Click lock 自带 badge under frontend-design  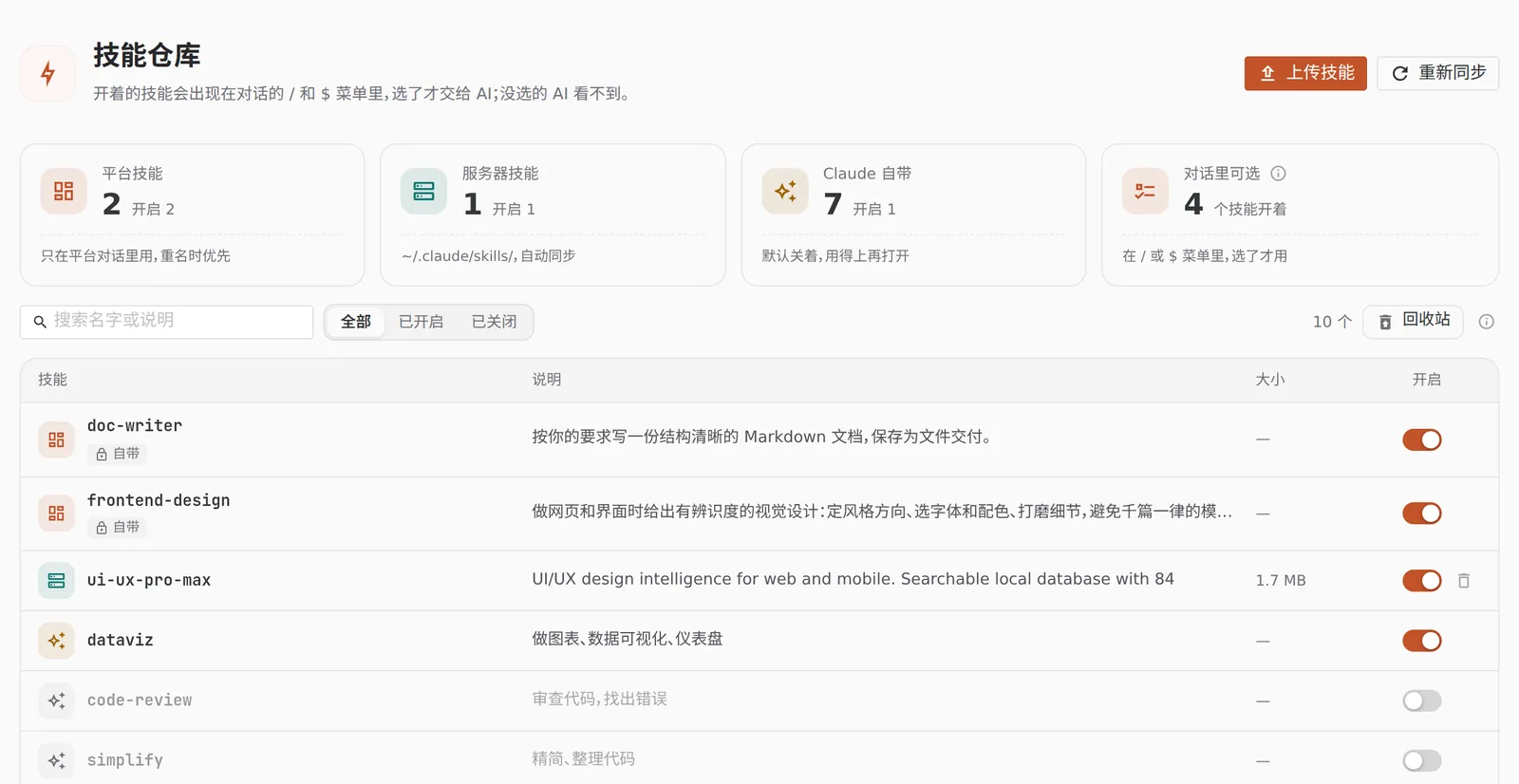[117, 527]
